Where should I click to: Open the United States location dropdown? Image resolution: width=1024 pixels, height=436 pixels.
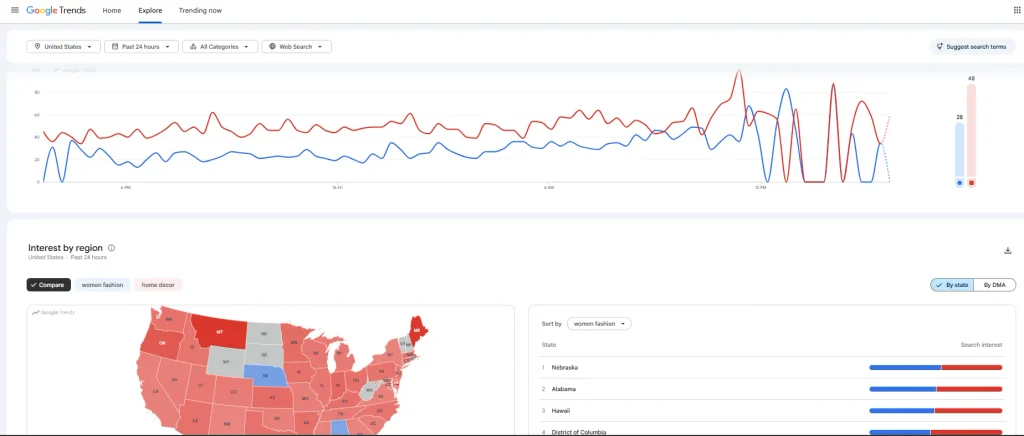(x=63, y=47)
